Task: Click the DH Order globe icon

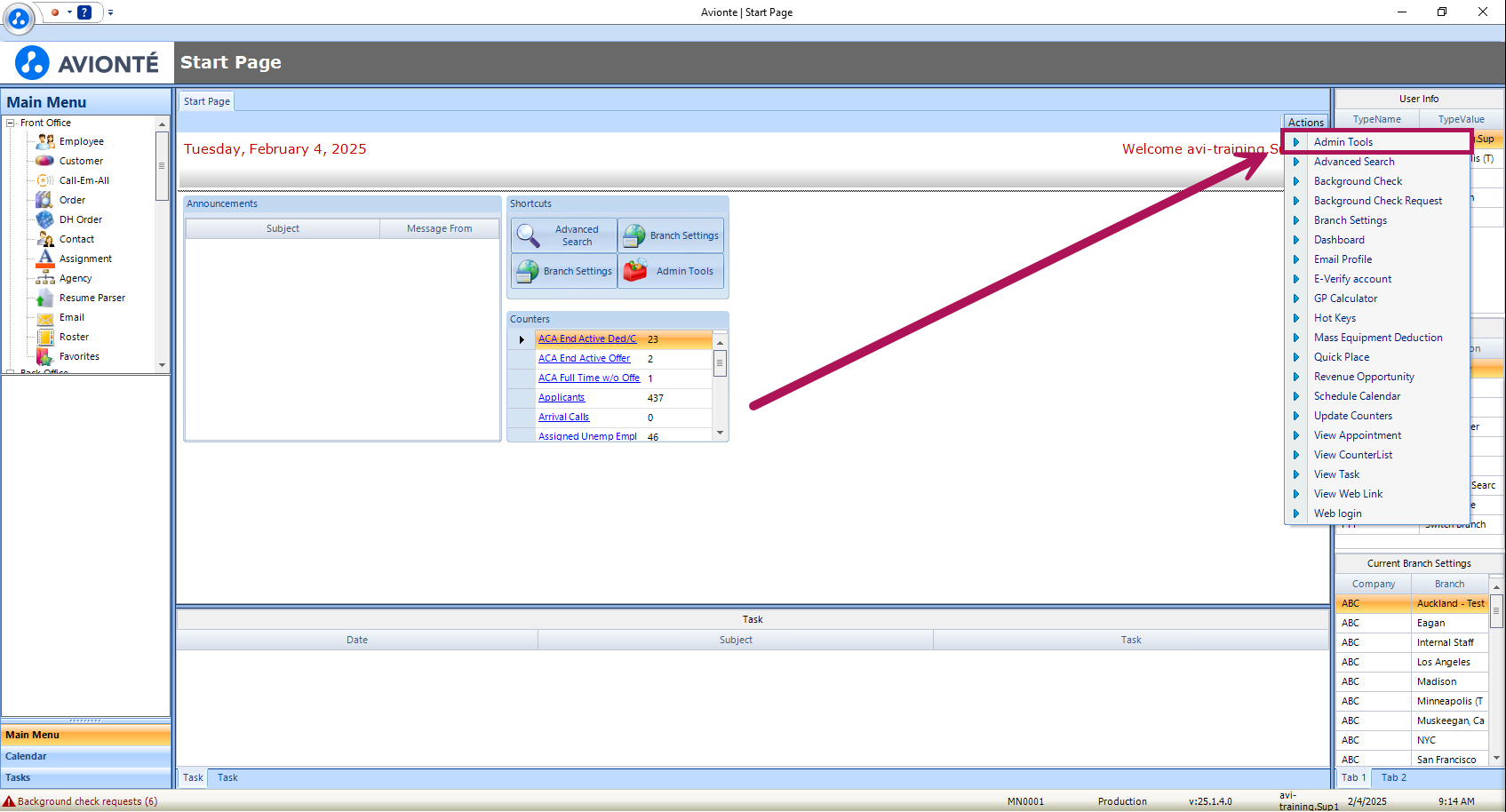Action: coord(44,219)
